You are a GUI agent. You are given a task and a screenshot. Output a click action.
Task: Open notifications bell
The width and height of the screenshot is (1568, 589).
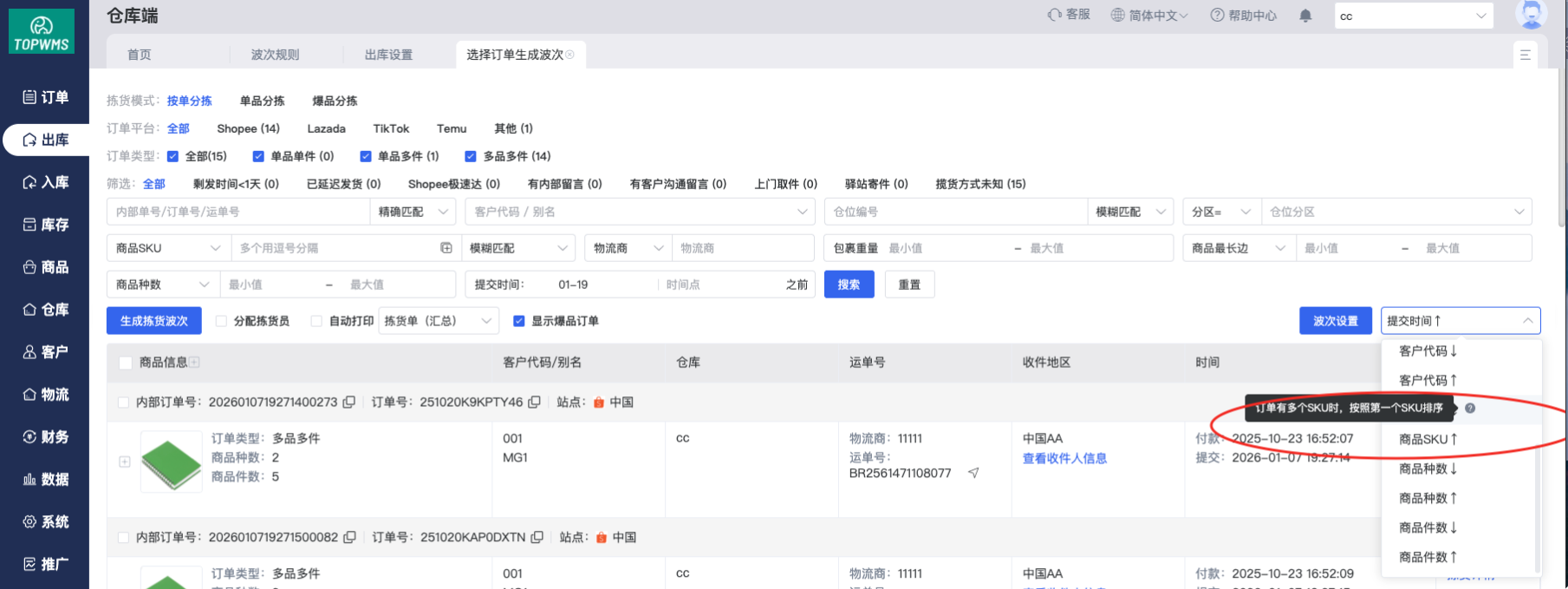pos(1305,16)
